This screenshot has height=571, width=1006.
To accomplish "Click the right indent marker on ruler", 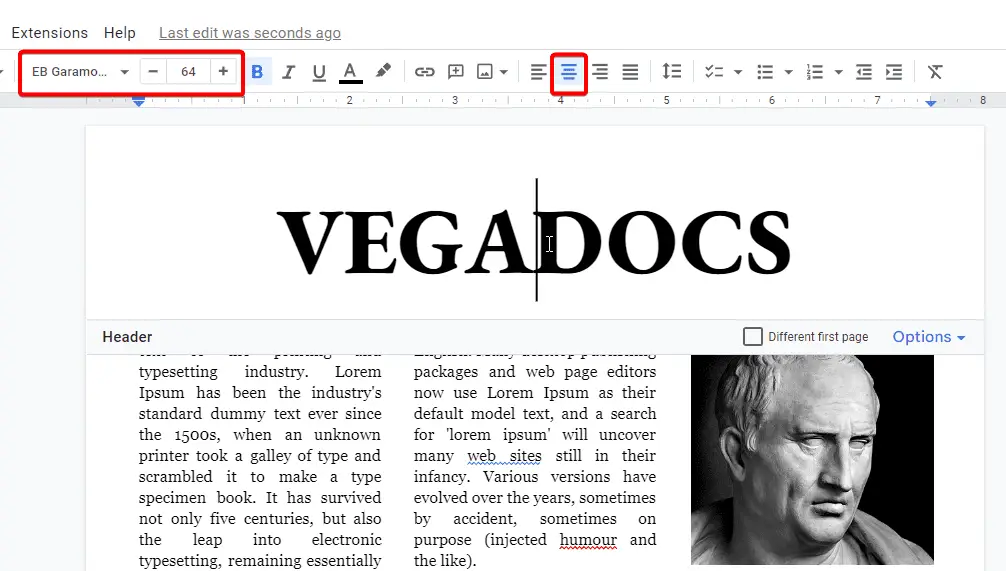I will pyautogui.click(x=931, y=102).
